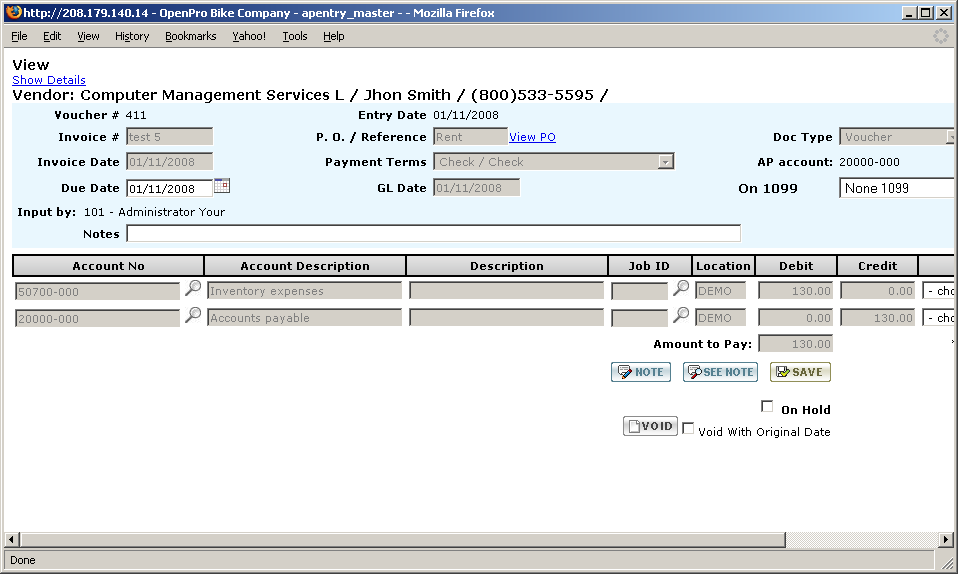
Task: Click into the Notes text field
Action: [433, 234]
